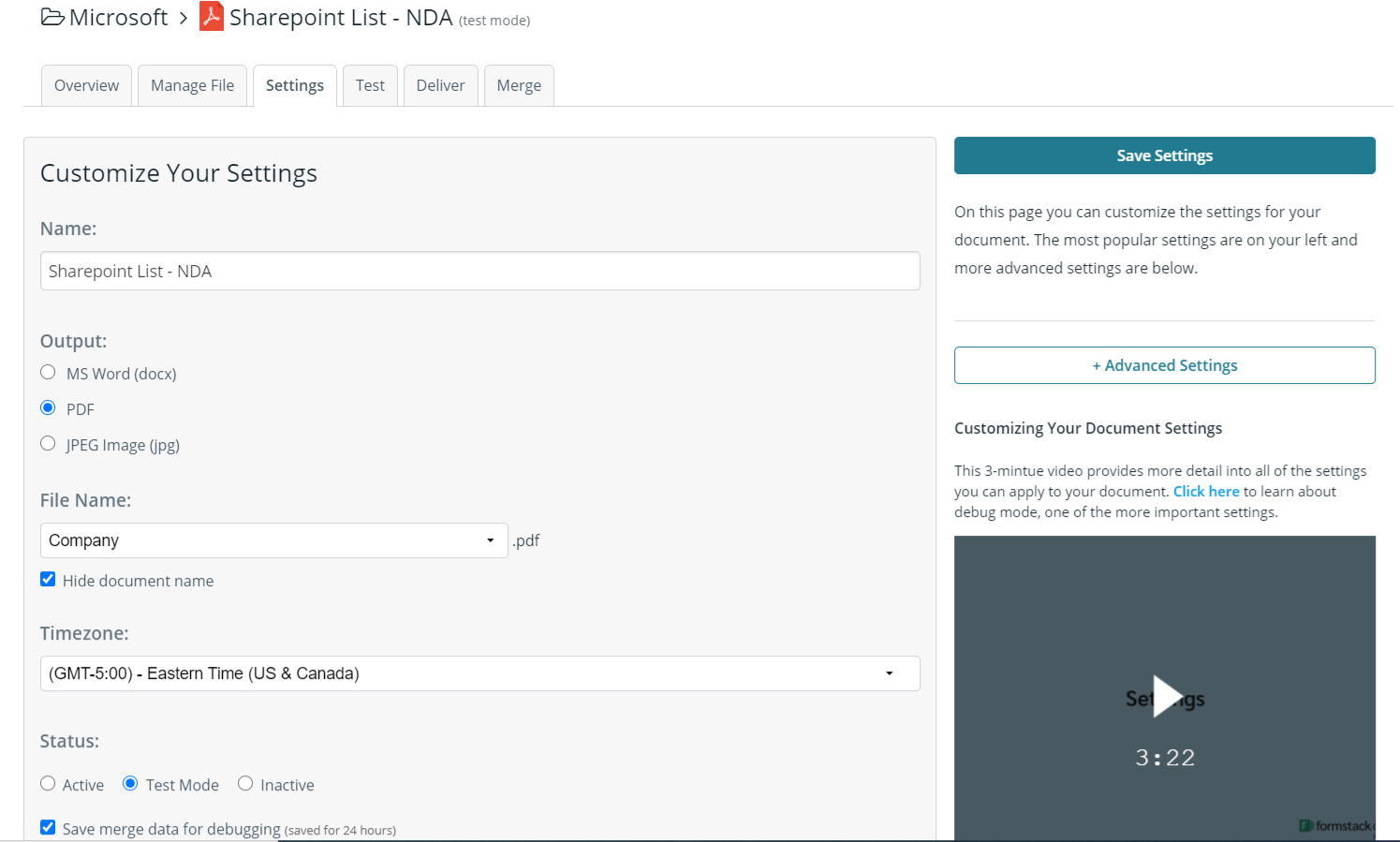Uncheck Hide document name checkbox
The image size is (1400, 842).
coord(48,580)
